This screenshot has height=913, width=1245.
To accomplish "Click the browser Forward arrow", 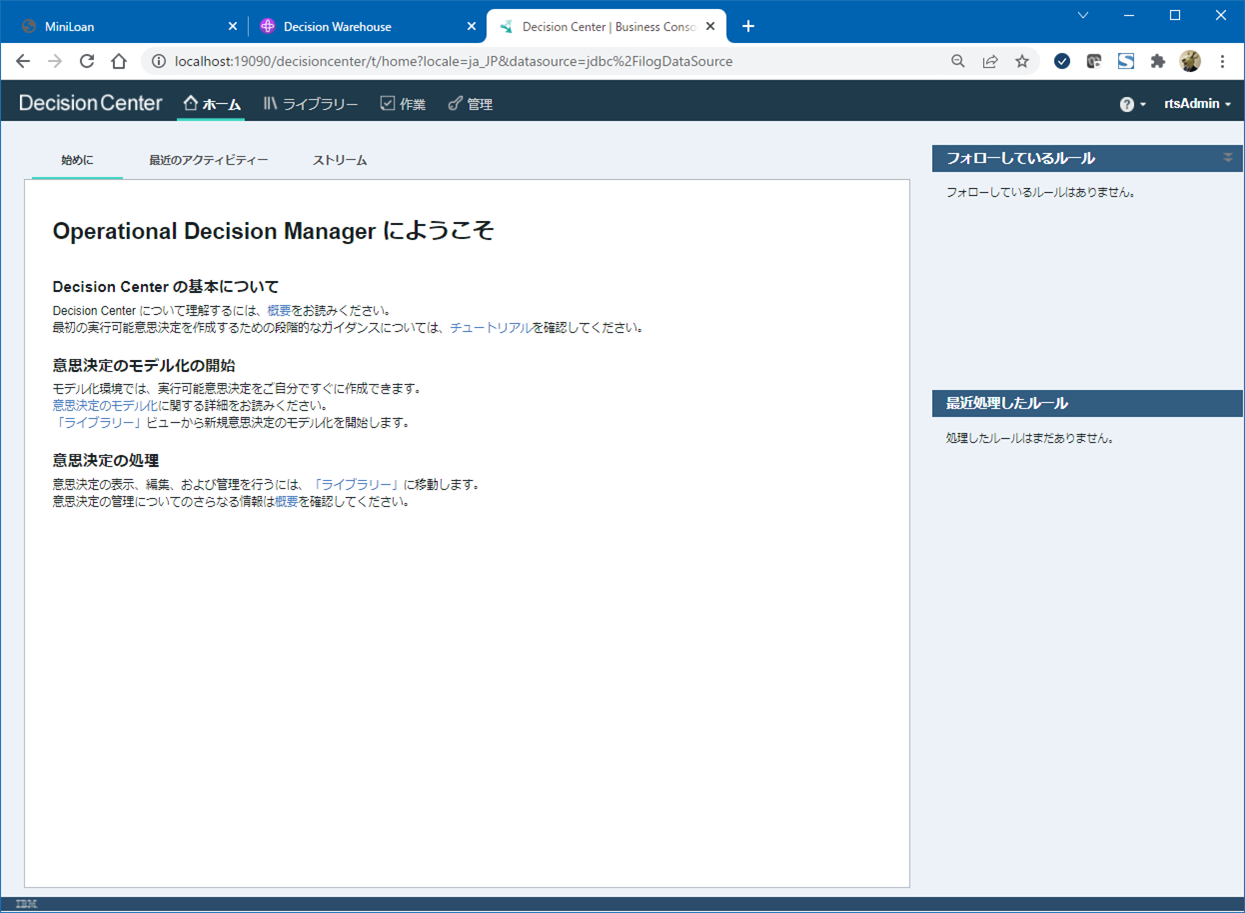I will [x=55, y=61].
